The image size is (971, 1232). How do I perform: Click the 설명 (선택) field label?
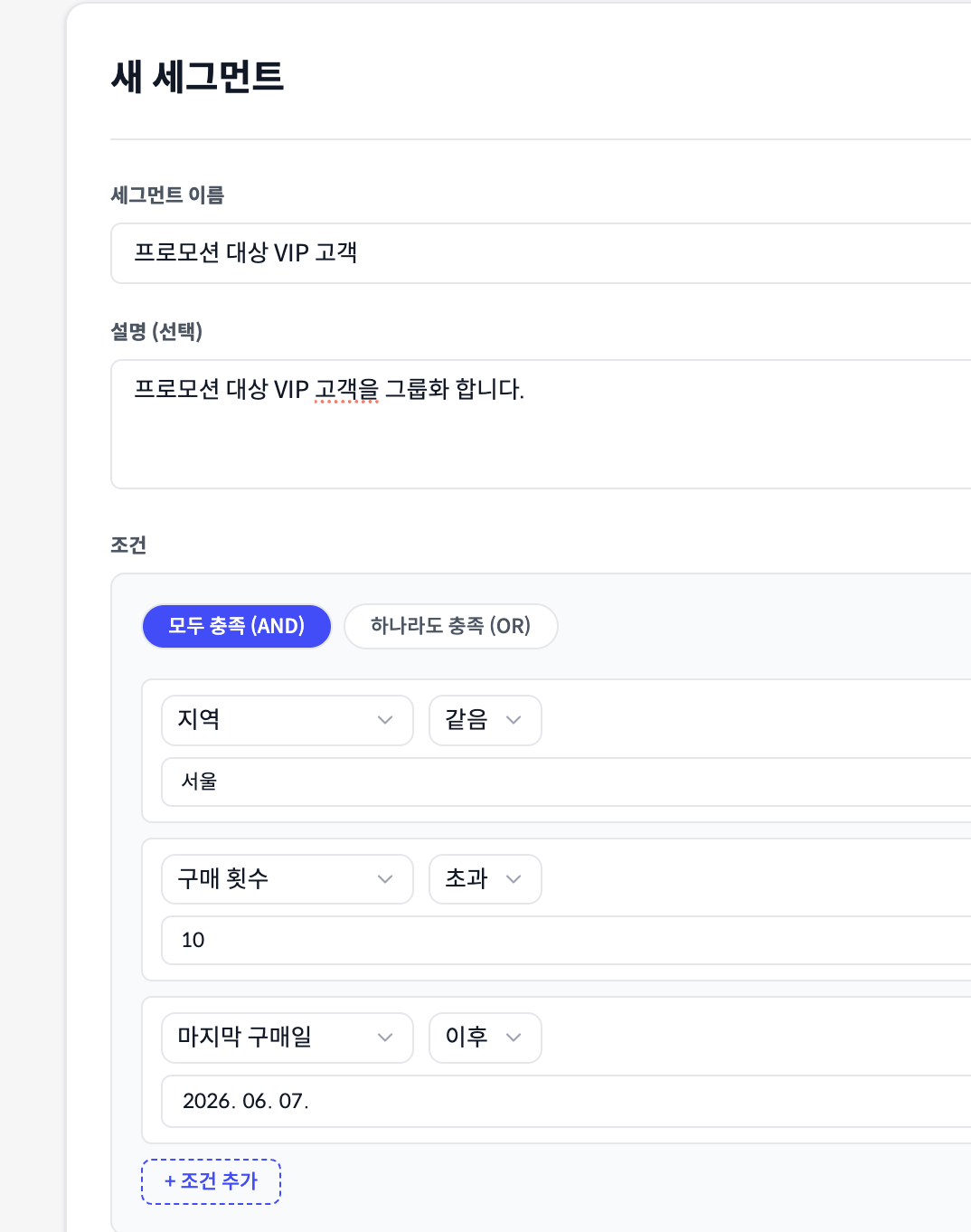tap(156, 331)
